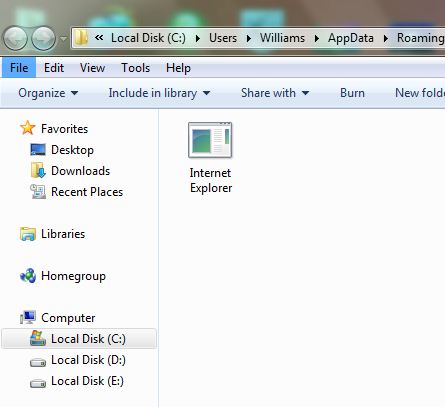Viewport: 445px width, 407px height.
Task: Expand the Organize dropdown
Action: (x=48, y=93)
